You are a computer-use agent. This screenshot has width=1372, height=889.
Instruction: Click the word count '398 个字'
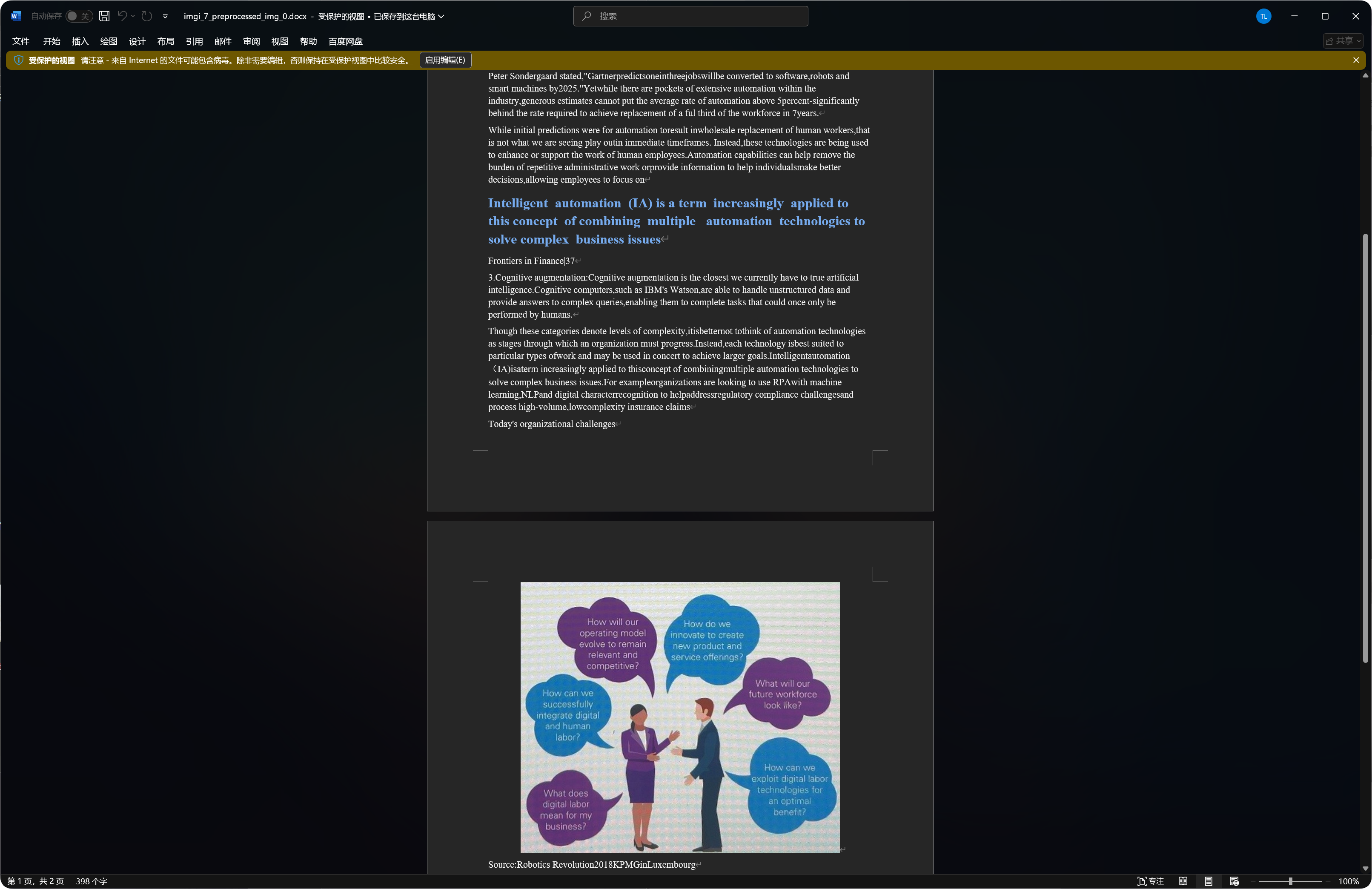pos(92,881)
